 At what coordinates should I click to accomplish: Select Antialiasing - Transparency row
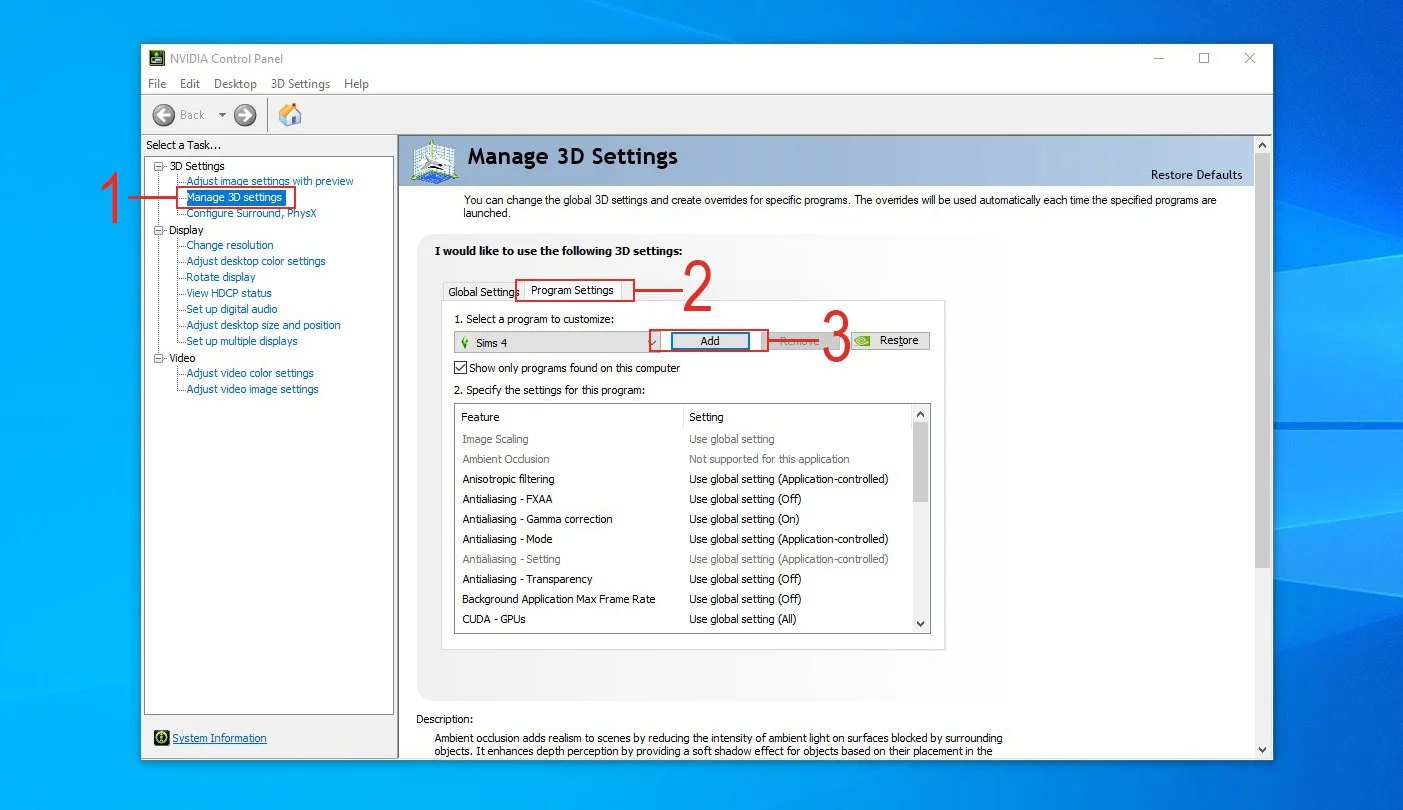(684, 579)
